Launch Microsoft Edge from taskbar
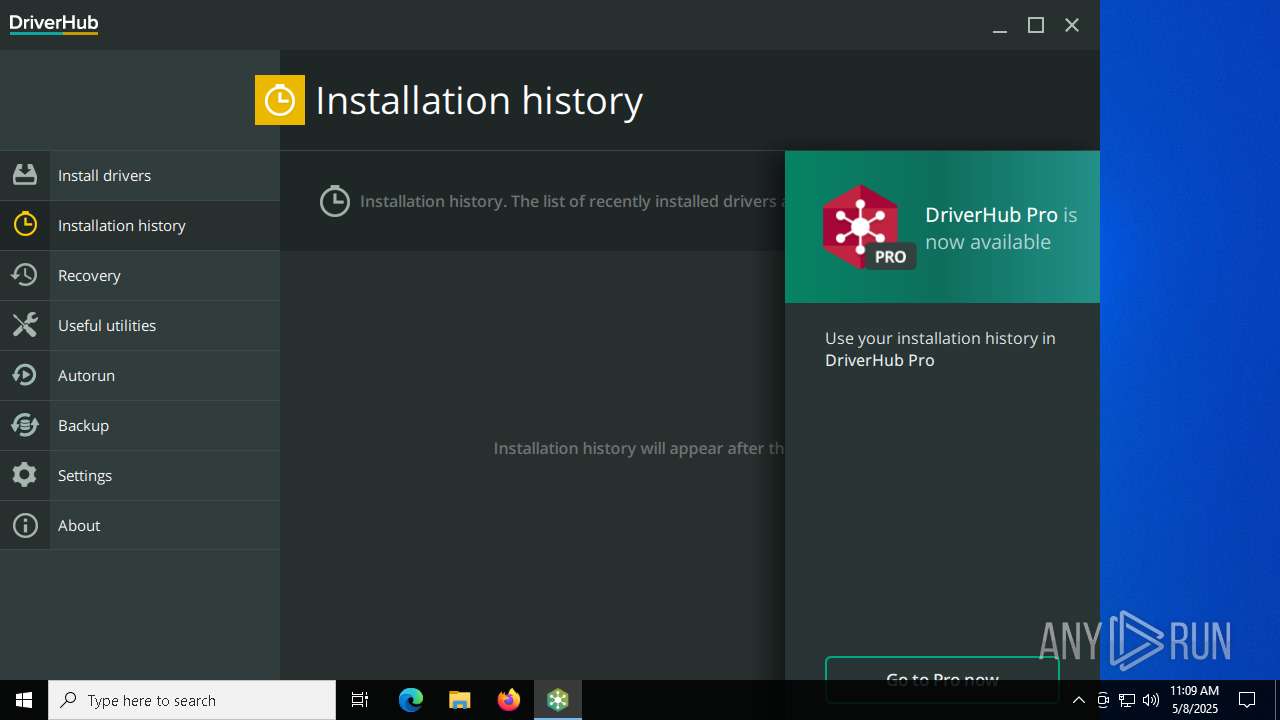This screenshot has height=720, width=1280. point(411,700)
